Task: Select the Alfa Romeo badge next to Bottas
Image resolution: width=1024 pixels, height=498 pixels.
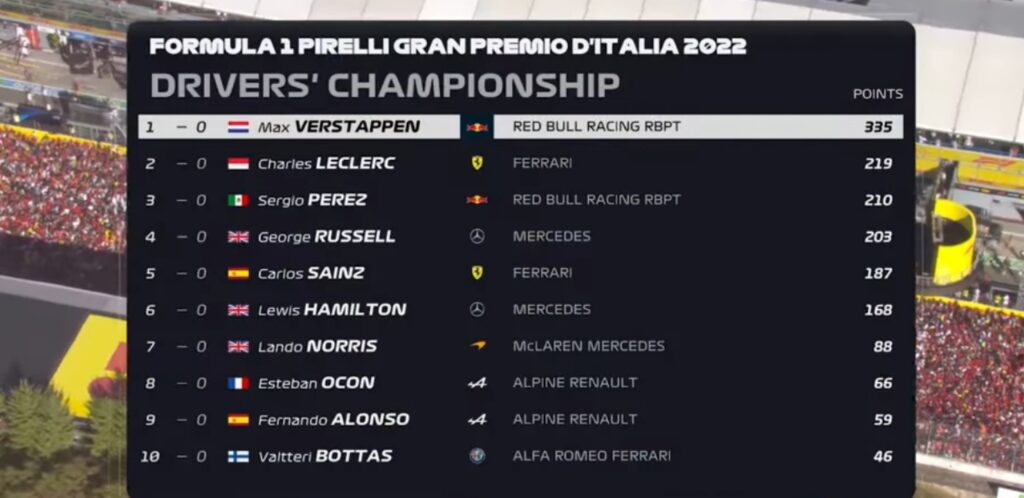Action: click(x=477, y=456)
